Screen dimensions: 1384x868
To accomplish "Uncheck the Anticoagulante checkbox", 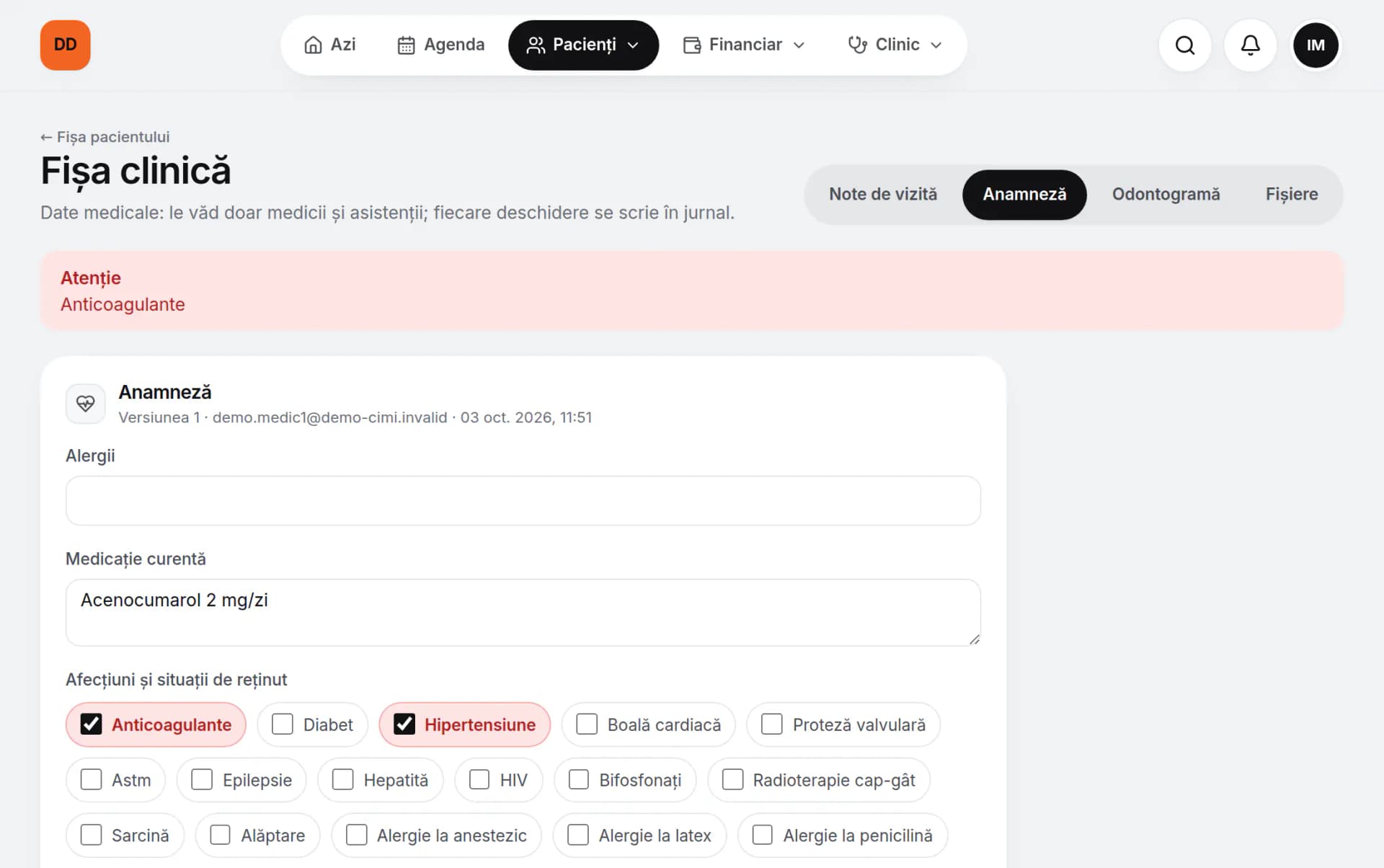I will click(92, 724).
